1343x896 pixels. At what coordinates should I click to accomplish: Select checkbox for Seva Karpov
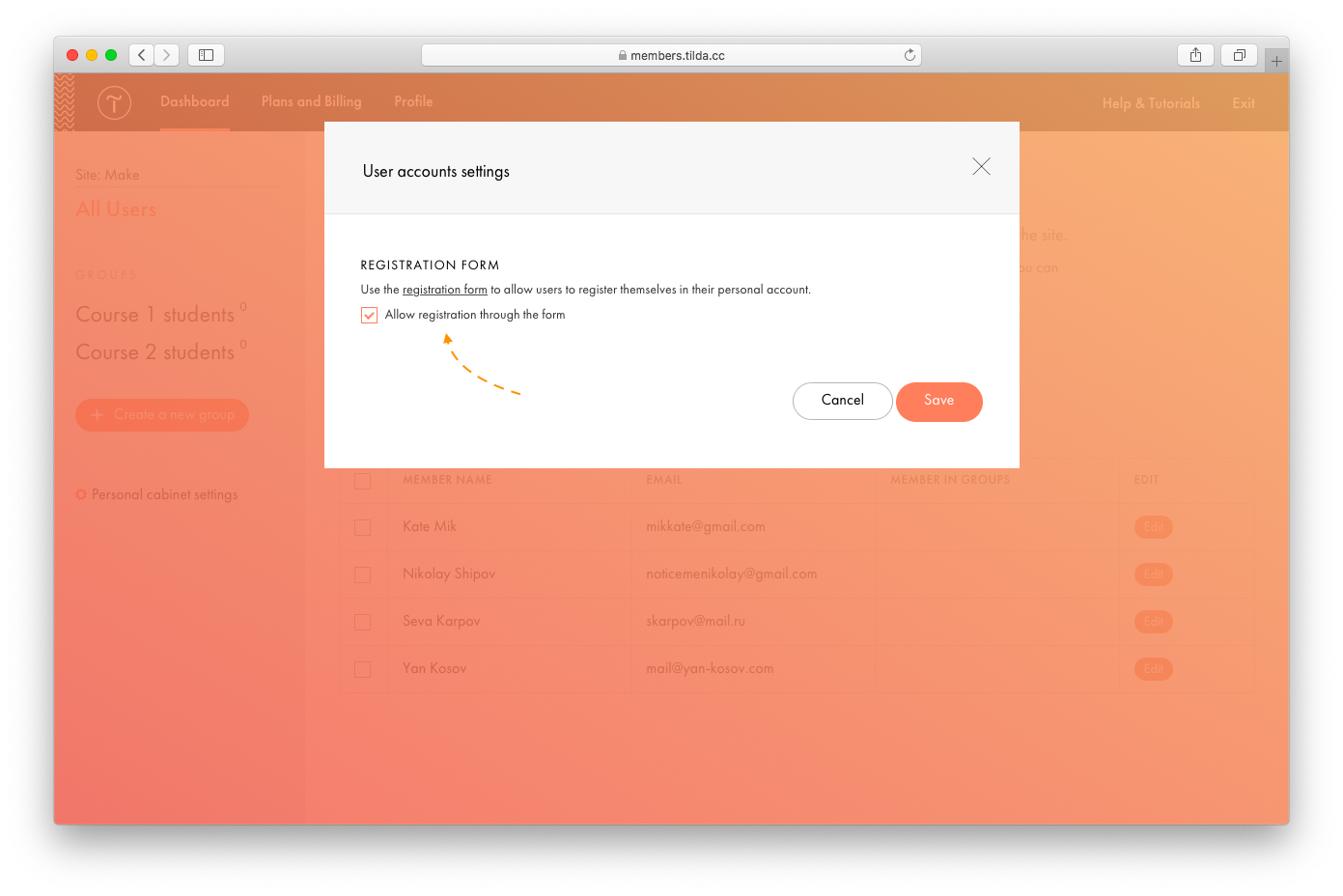[x=362, y=622]
